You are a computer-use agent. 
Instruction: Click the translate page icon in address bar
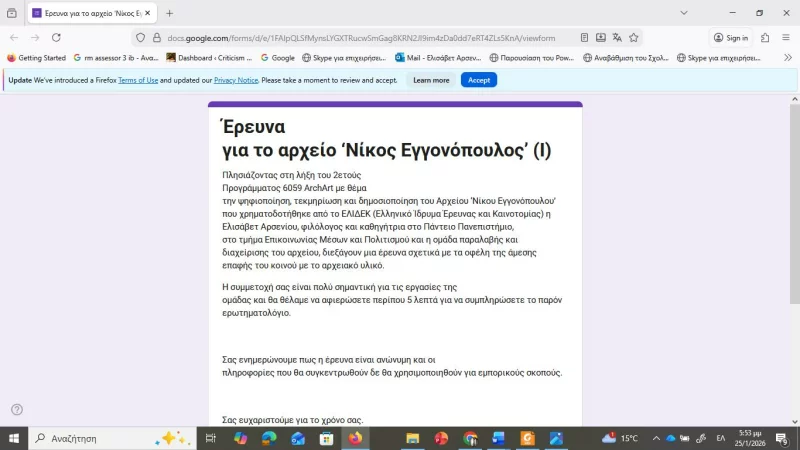click(616, 38)
